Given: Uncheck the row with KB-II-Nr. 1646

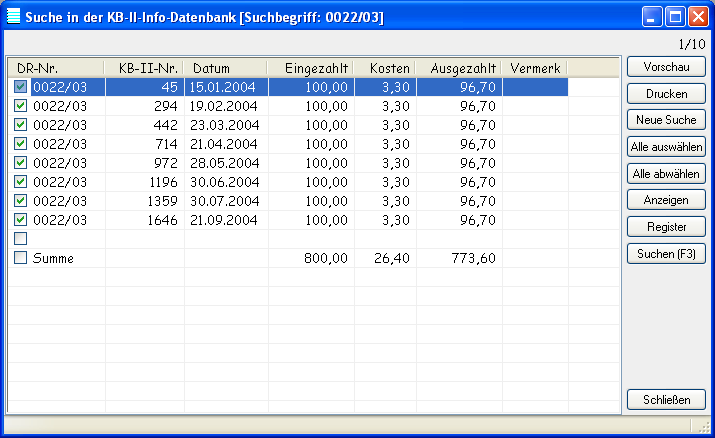Looking at the screenshot, I should click(x=21, y=220).
